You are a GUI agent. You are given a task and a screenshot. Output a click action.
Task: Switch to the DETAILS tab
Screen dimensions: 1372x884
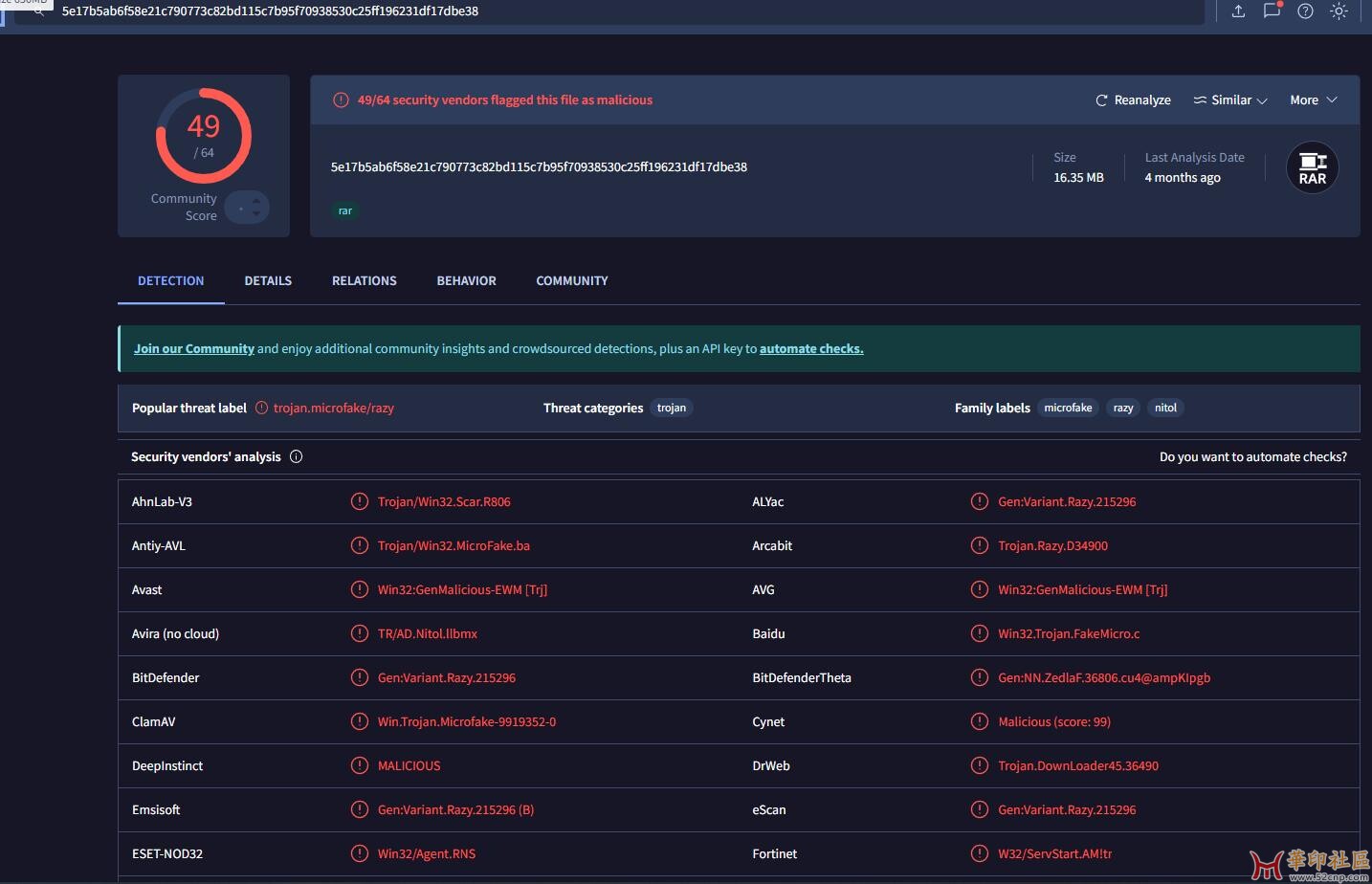(268, 280)
